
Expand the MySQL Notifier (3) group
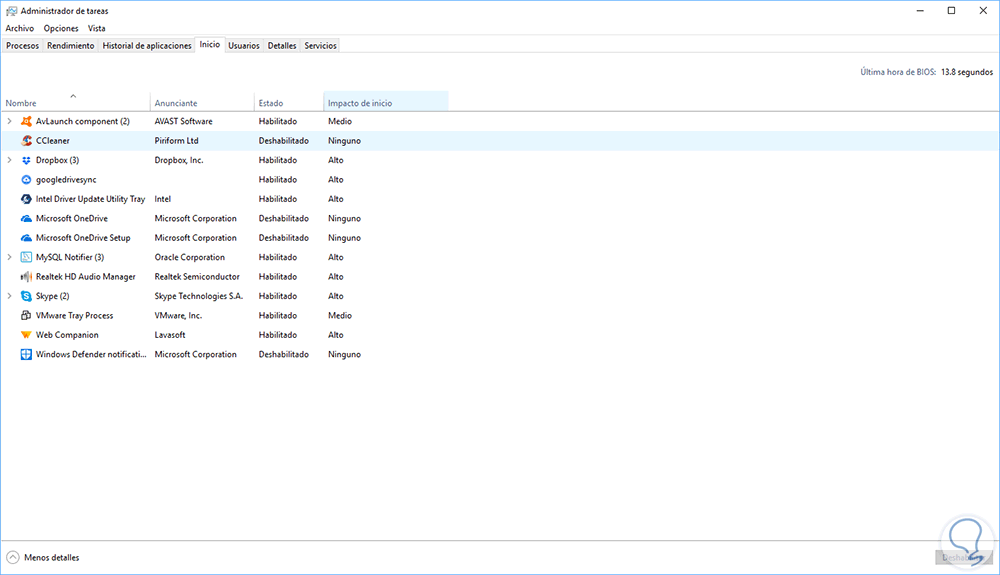click(10, 257)
